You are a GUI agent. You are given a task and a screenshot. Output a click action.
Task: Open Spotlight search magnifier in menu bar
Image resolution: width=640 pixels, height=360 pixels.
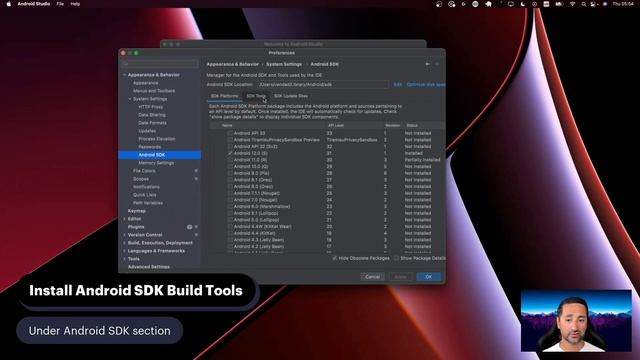tap(584, 4)
